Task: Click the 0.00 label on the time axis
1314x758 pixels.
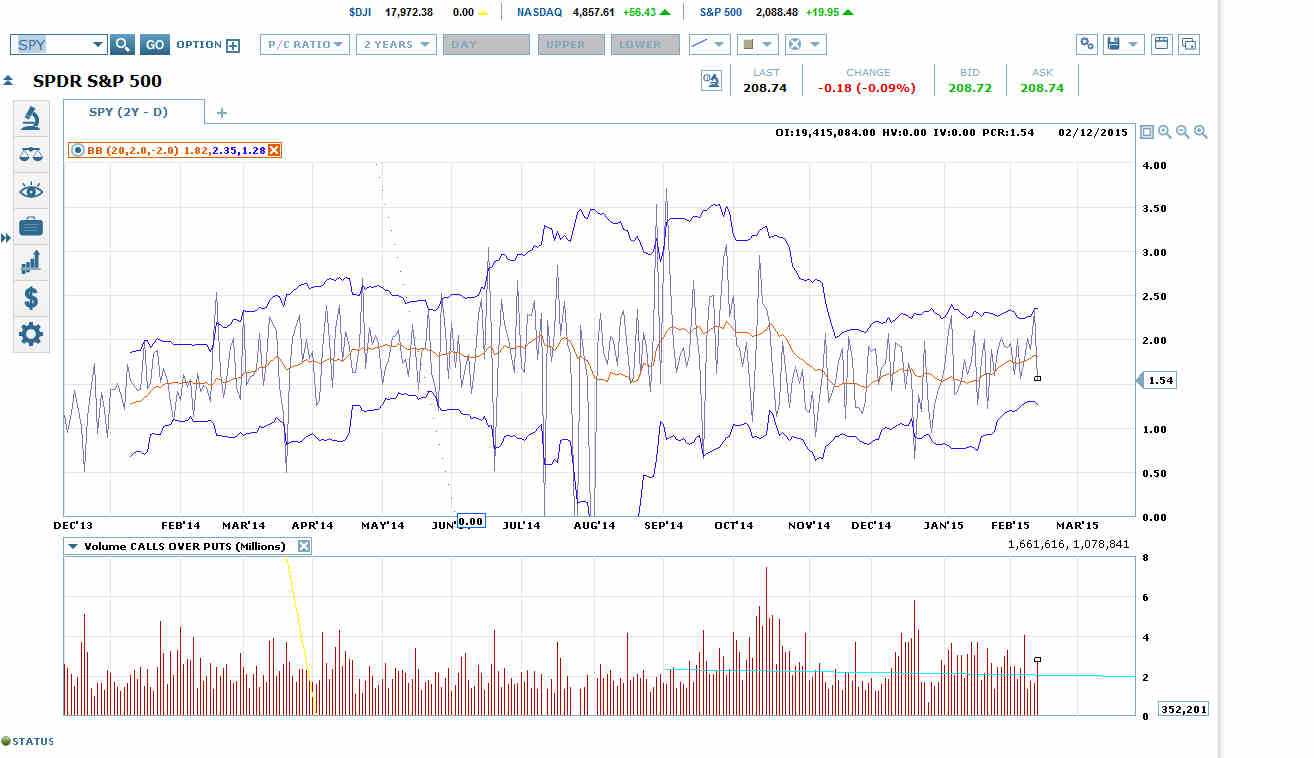Action: click(471, 521)
